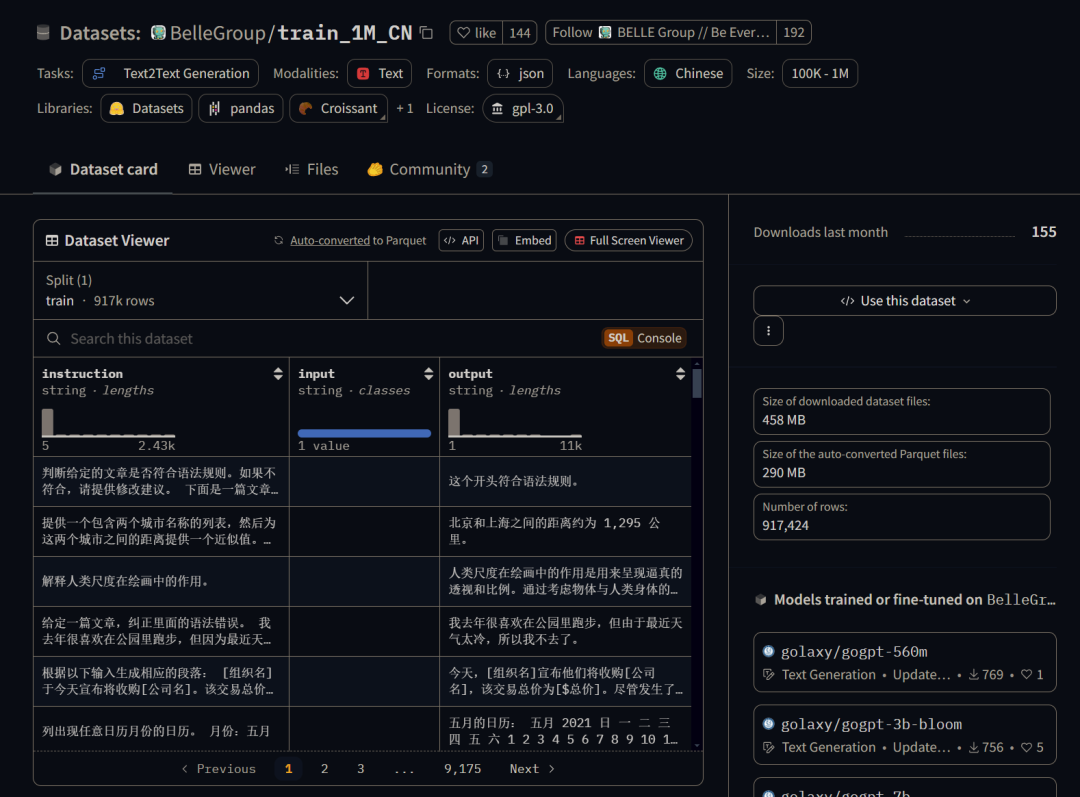Open the Datasets library tag

click(146, 108)
